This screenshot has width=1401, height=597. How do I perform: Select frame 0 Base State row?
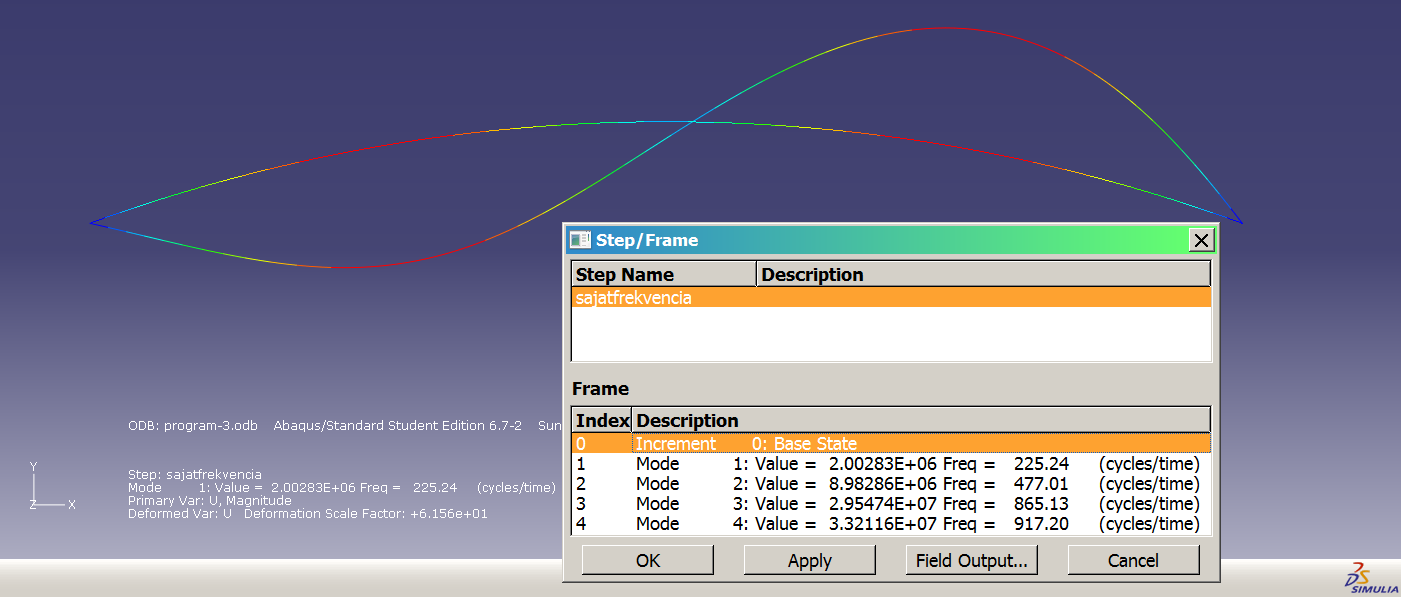[x=891, y=443]
